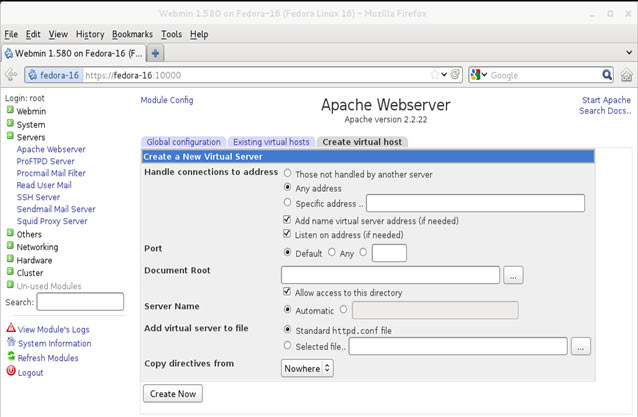Open the Tools menu
Image resolution: width=638 pixels, height=417 pixels.
[171, 34]
